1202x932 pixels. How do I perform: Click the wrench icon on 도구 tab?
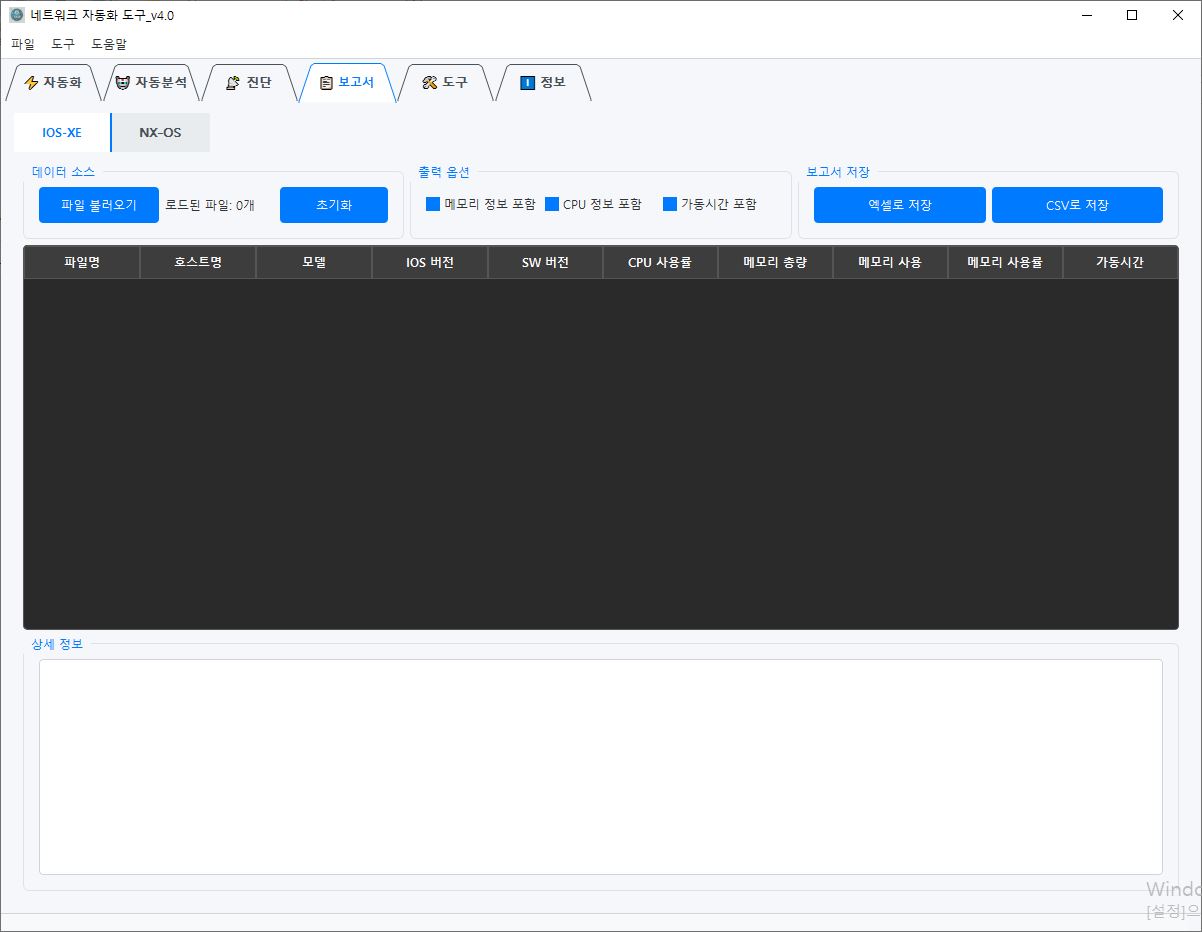tap(430, 83)
